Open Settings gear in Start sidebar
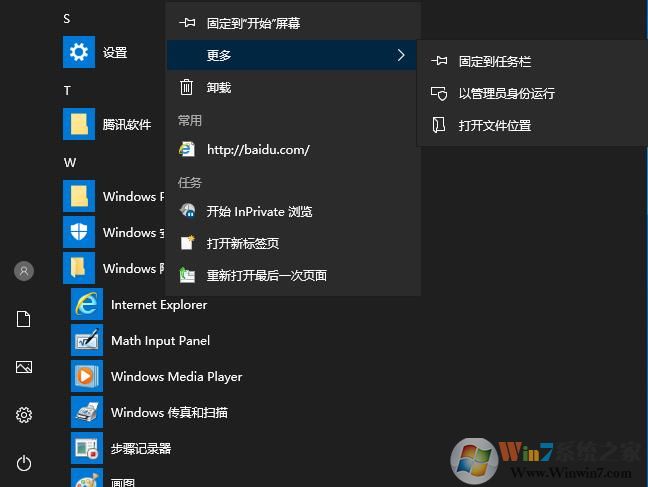Image resolution: width=648 pixels, height=487 pixels. pos(24,415)
